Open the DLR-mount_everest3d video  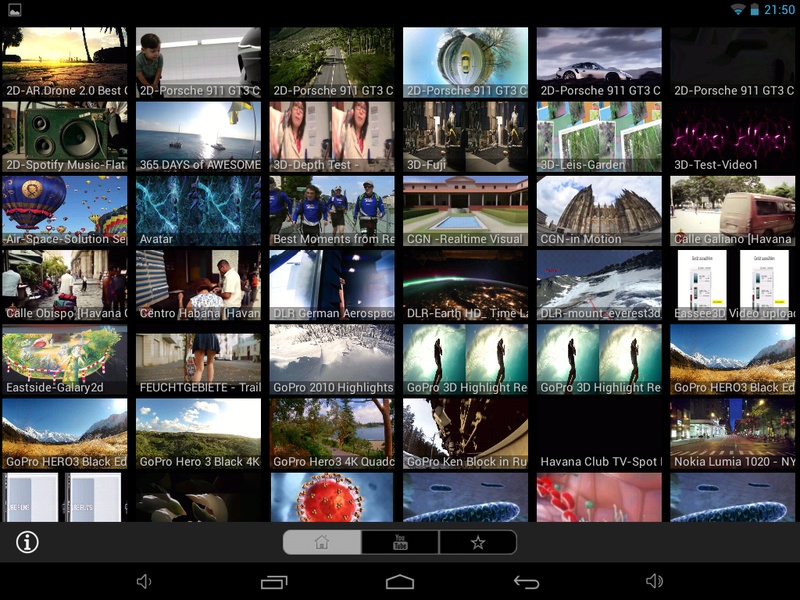pyautogui.click(x=599, y=285)
